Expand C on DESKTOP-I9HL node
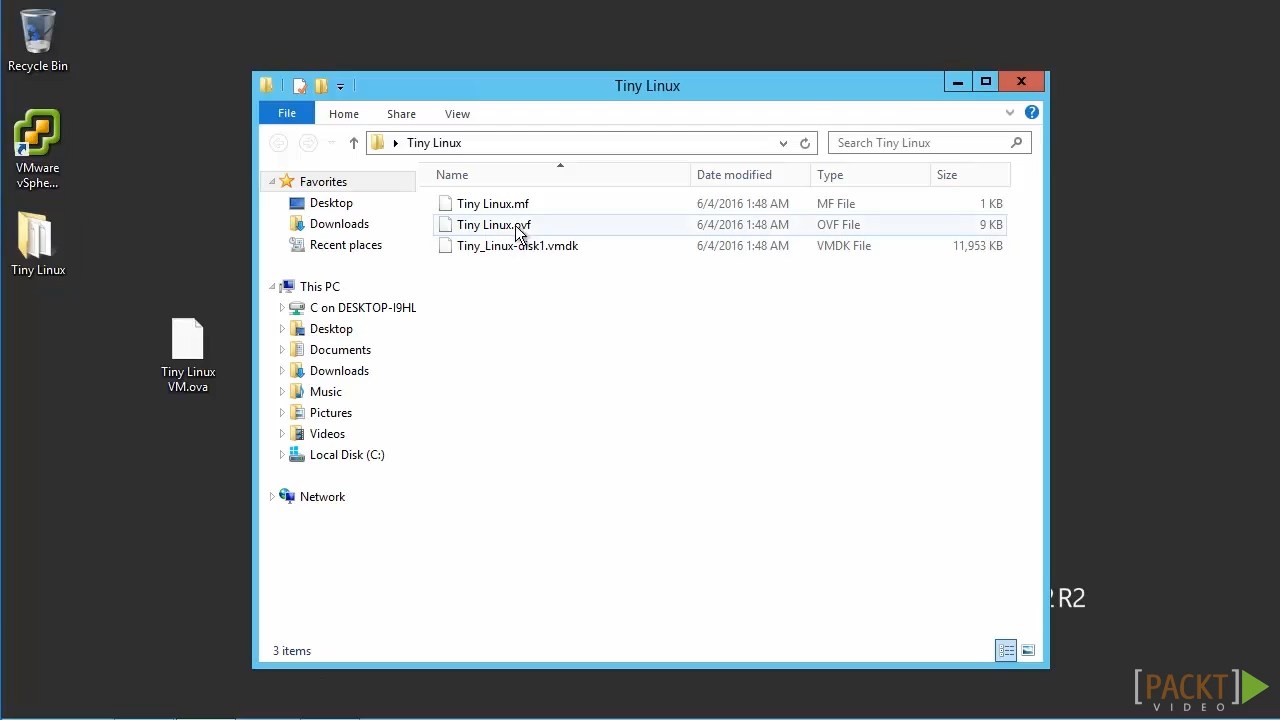 point(282,308)
